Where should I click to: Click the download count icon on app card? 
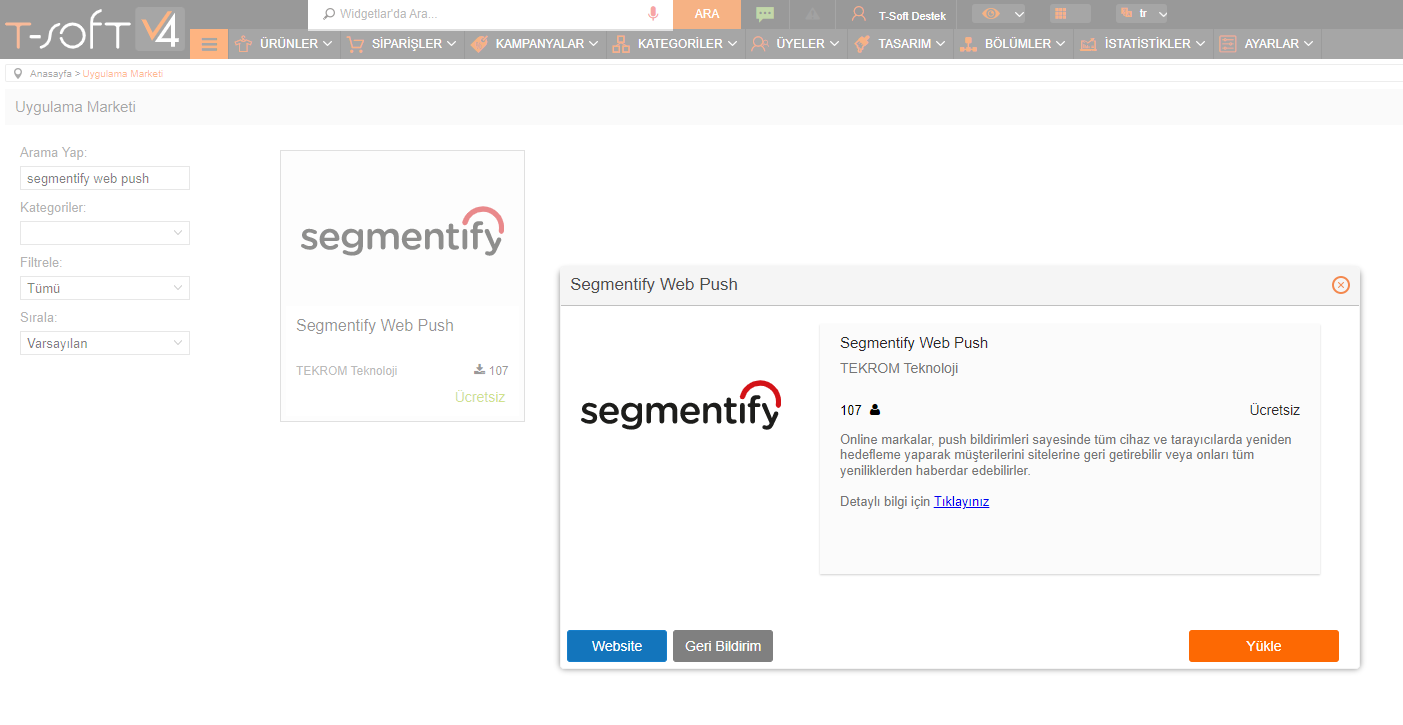(480, 370)
